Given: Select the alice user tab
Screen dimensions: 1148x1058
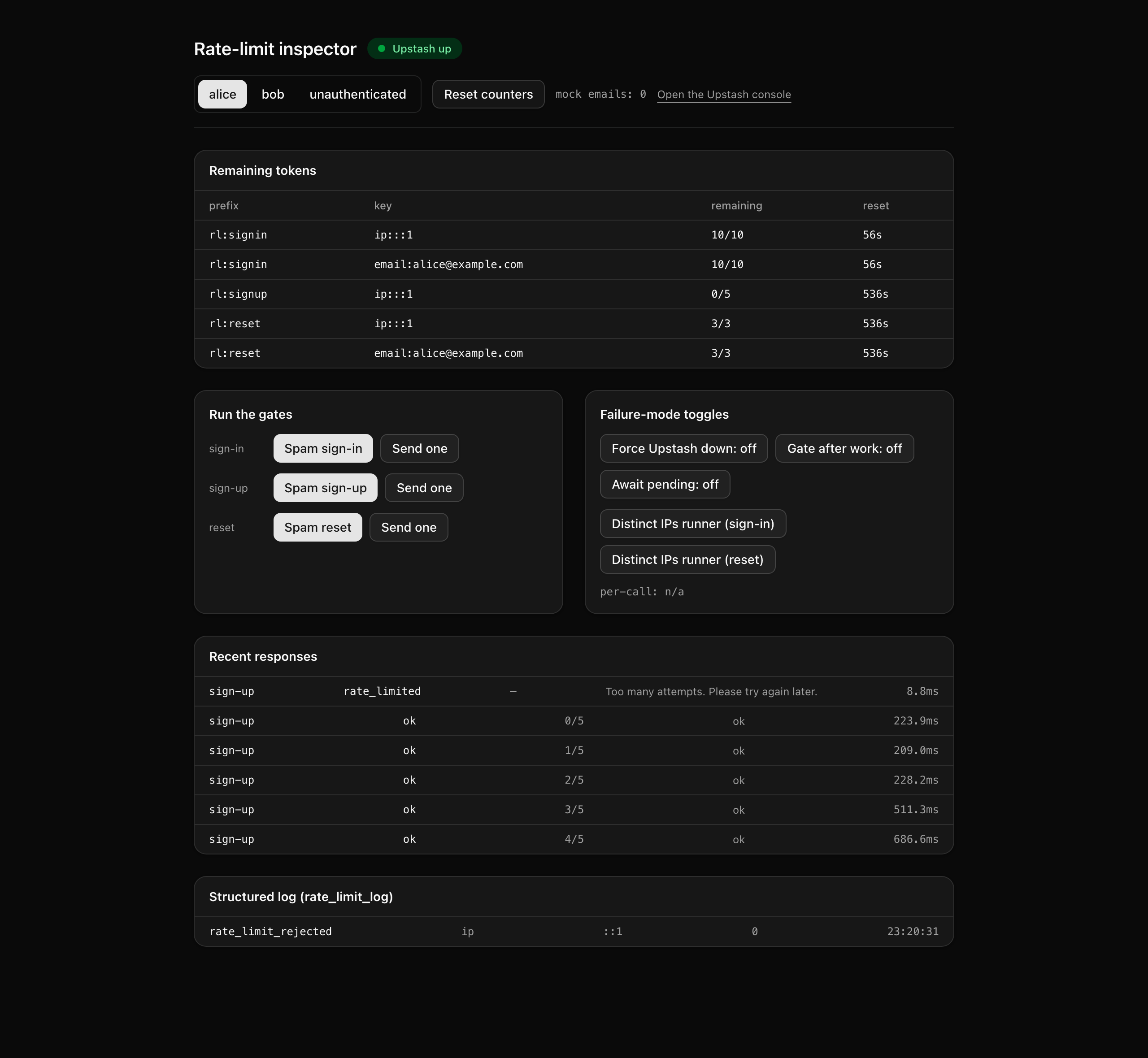Looking at the screenshot, I should pyautogui.click(x=222, y=94).
